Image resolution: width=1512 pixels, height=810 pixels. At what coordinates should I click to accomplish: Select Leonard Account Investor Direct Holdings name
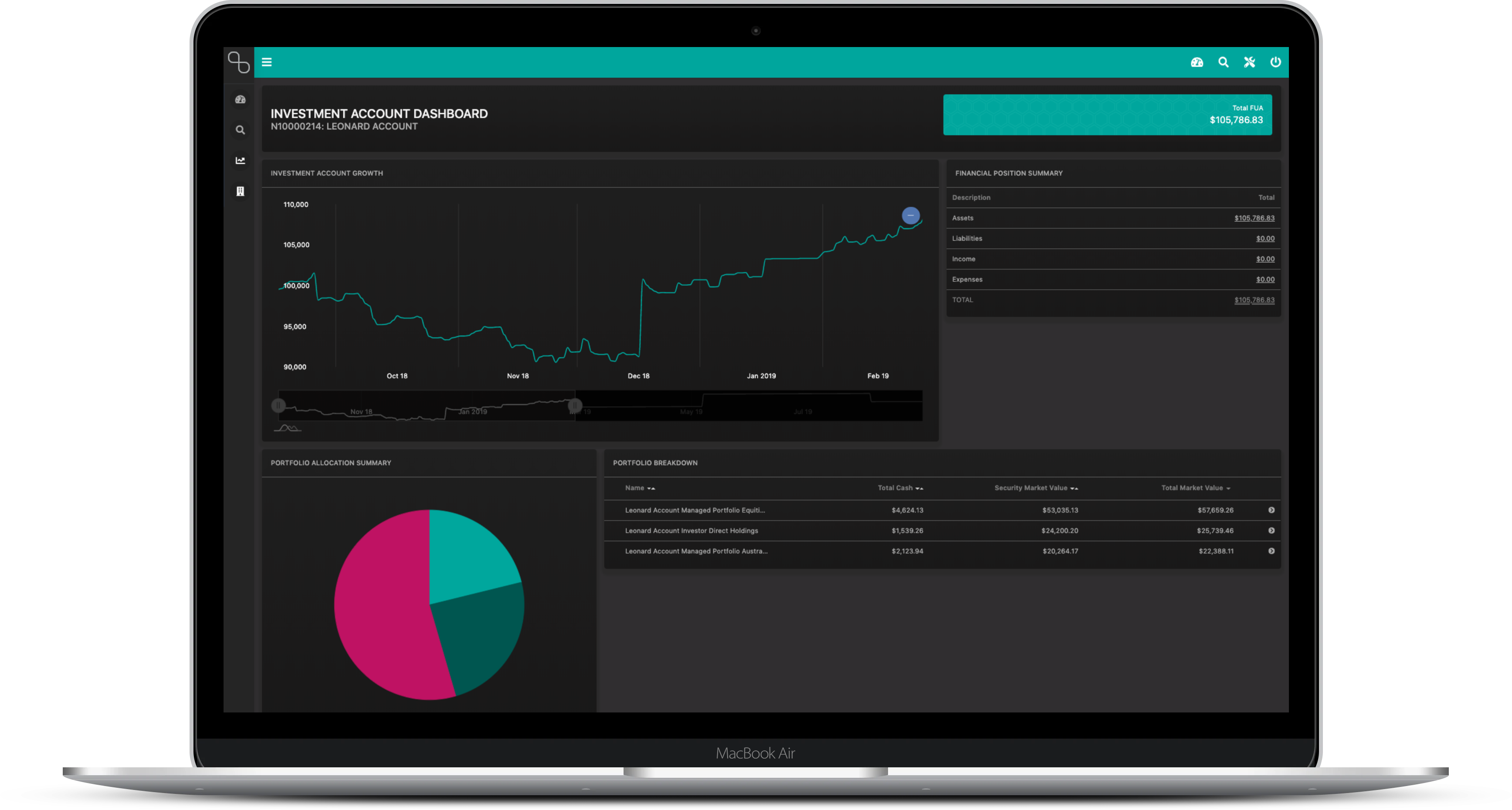[692, 531]
